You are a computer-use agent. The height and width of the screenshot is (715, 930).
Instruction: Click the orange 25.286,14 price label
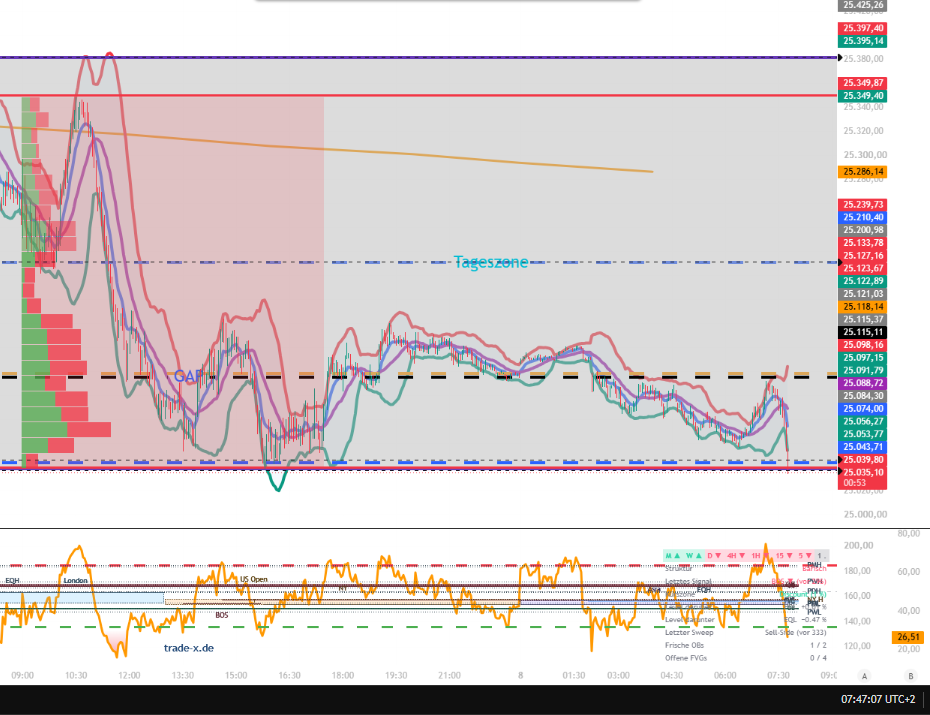click(x=862, y=172)
